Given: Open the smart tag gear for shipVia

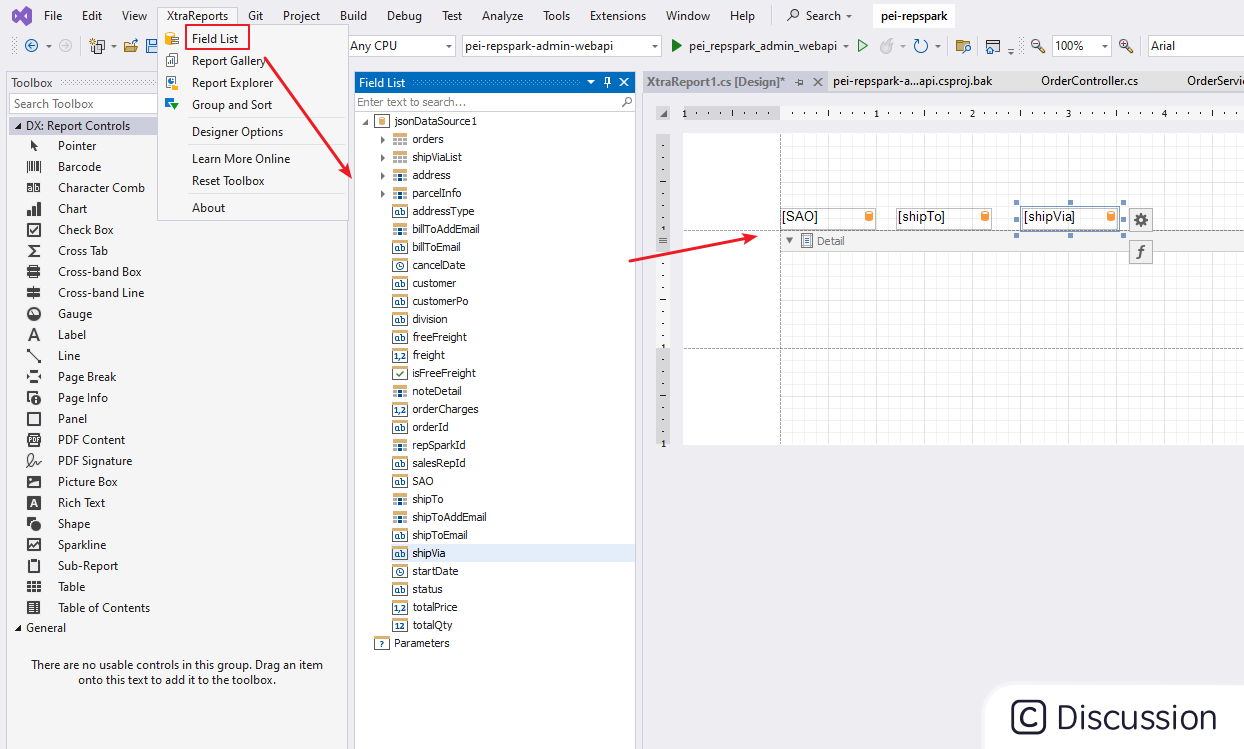Looking at the screenshot, I should [x=1141, y=220].
